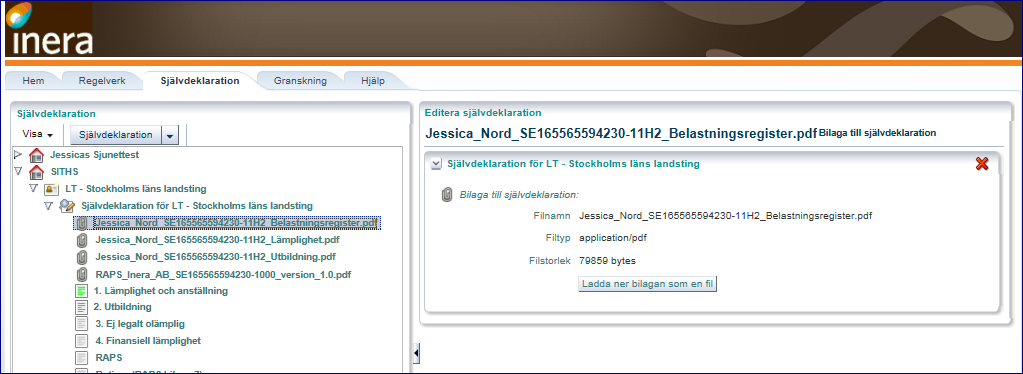This screenshot has height=374, width=1023.
Task: Click the folder icon of LT - Stockholms läns landsting
Action: point(52,189)
